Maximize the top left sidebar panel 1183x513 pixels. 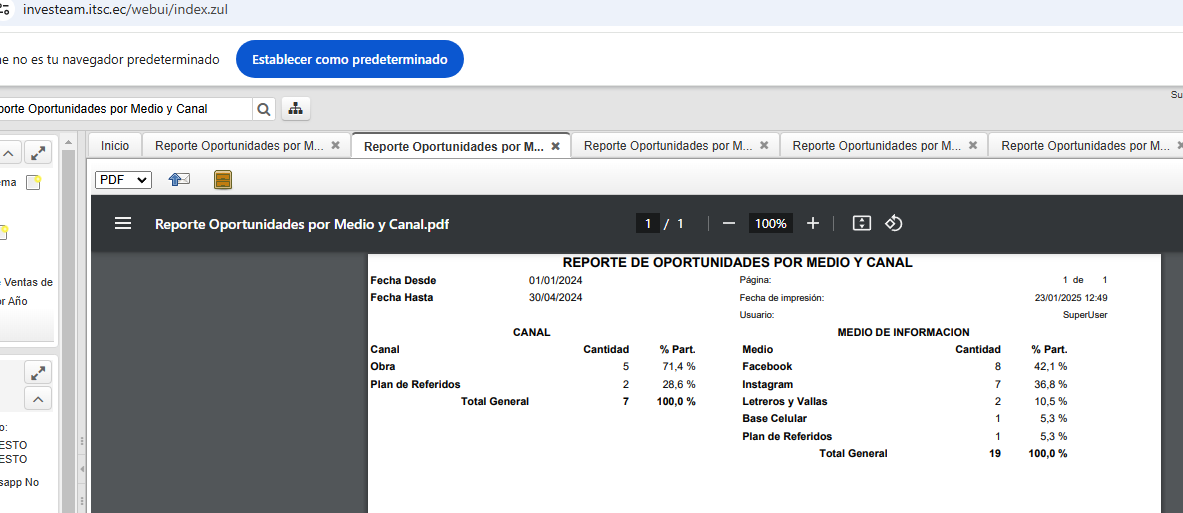[x=37, y=153]
